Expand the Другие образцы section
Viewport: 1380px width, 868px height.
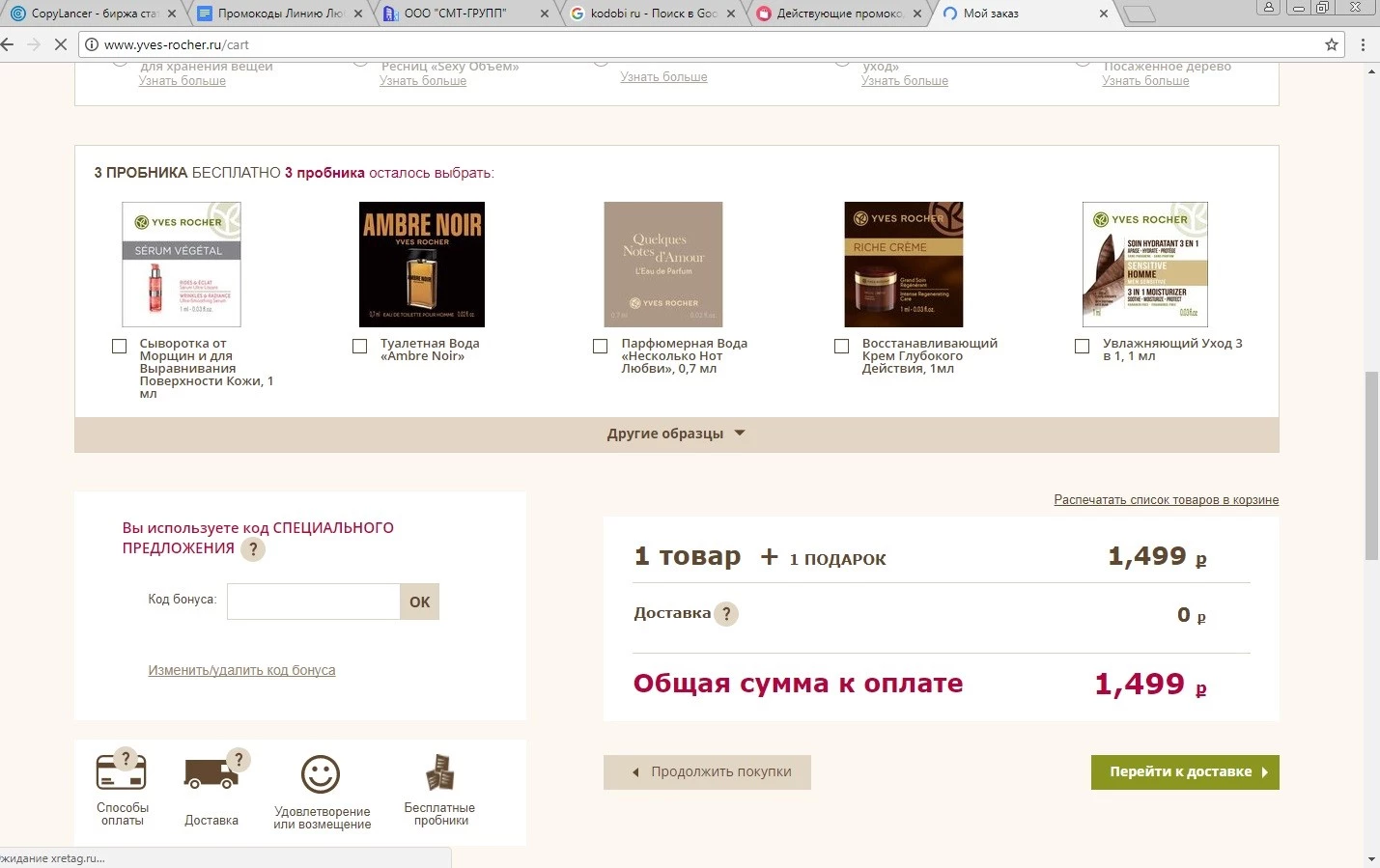[x=676, y=434]
